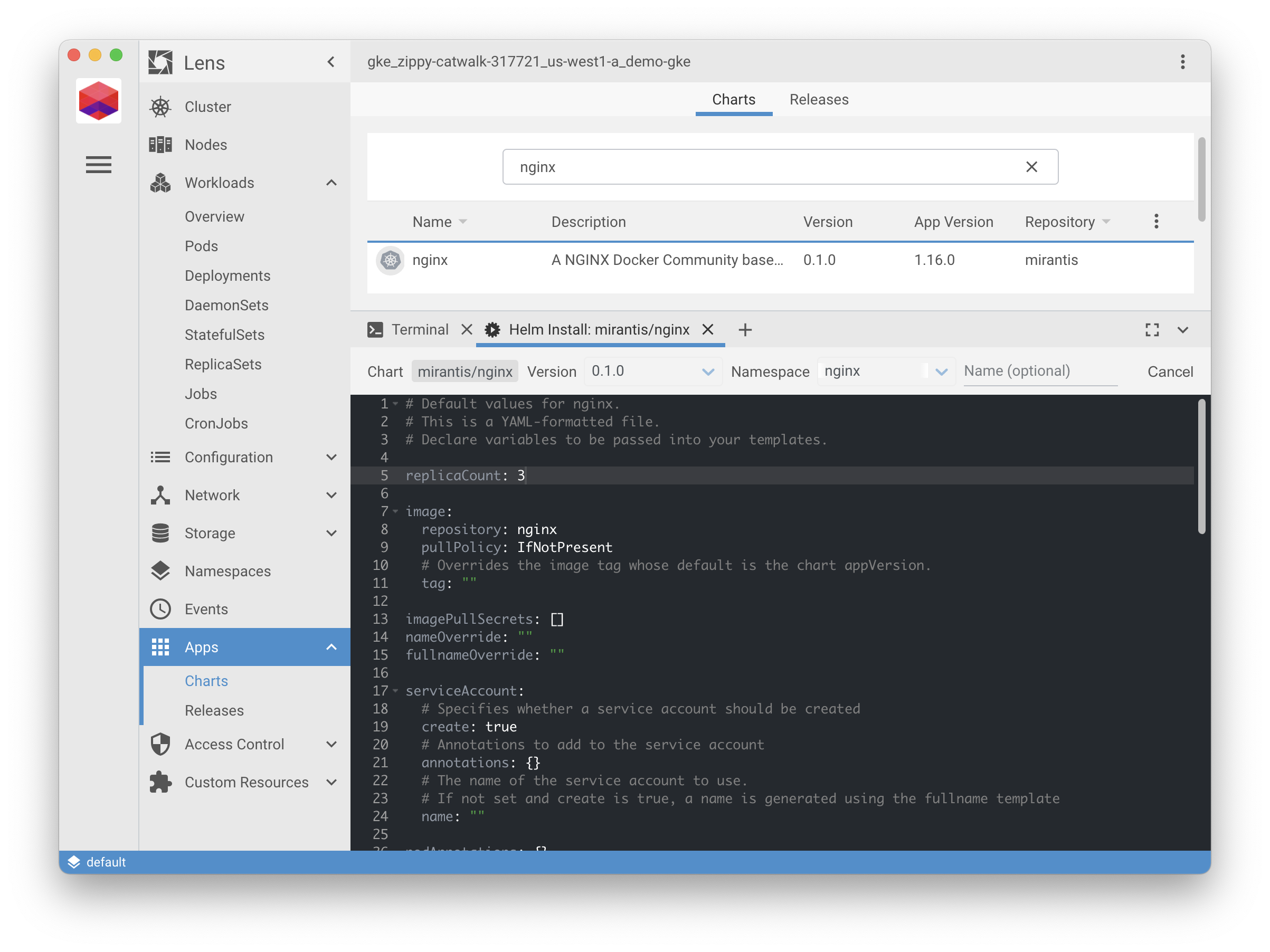Minimize the dock panel with chevron
The image size is (1270, 952).
[x=1183, y=330]
